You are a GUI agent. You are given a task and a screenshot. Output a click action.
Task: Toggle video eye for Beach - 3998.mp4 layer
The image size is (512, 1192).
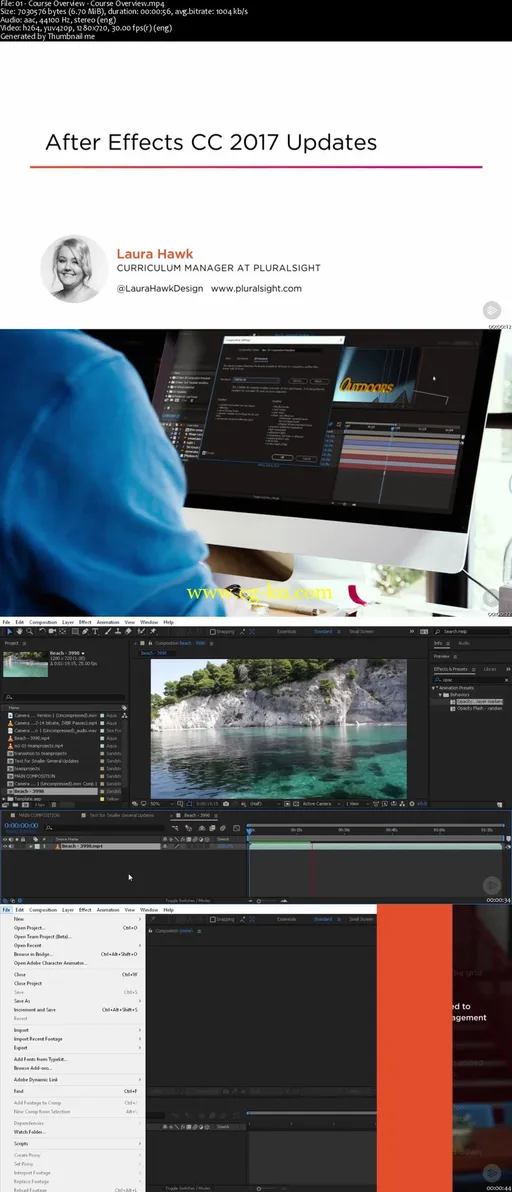coord(5,846)
